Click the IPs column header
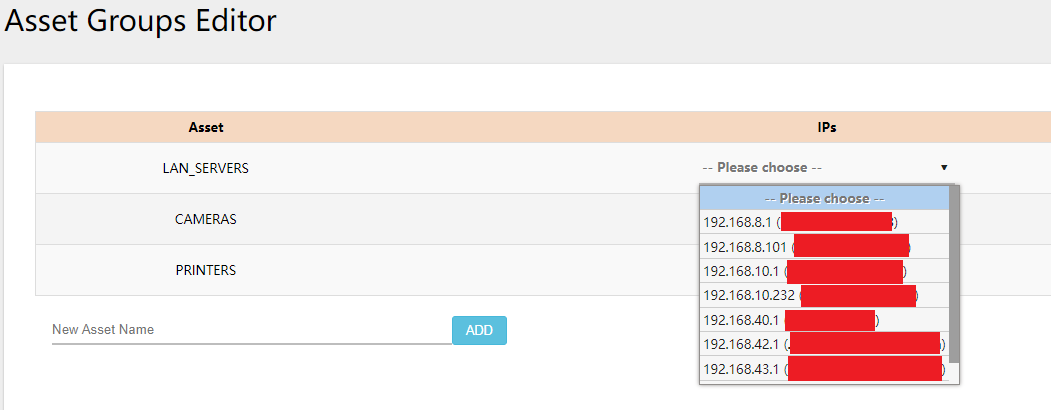The image size is (1051, 410). click(x=826, y=127)
